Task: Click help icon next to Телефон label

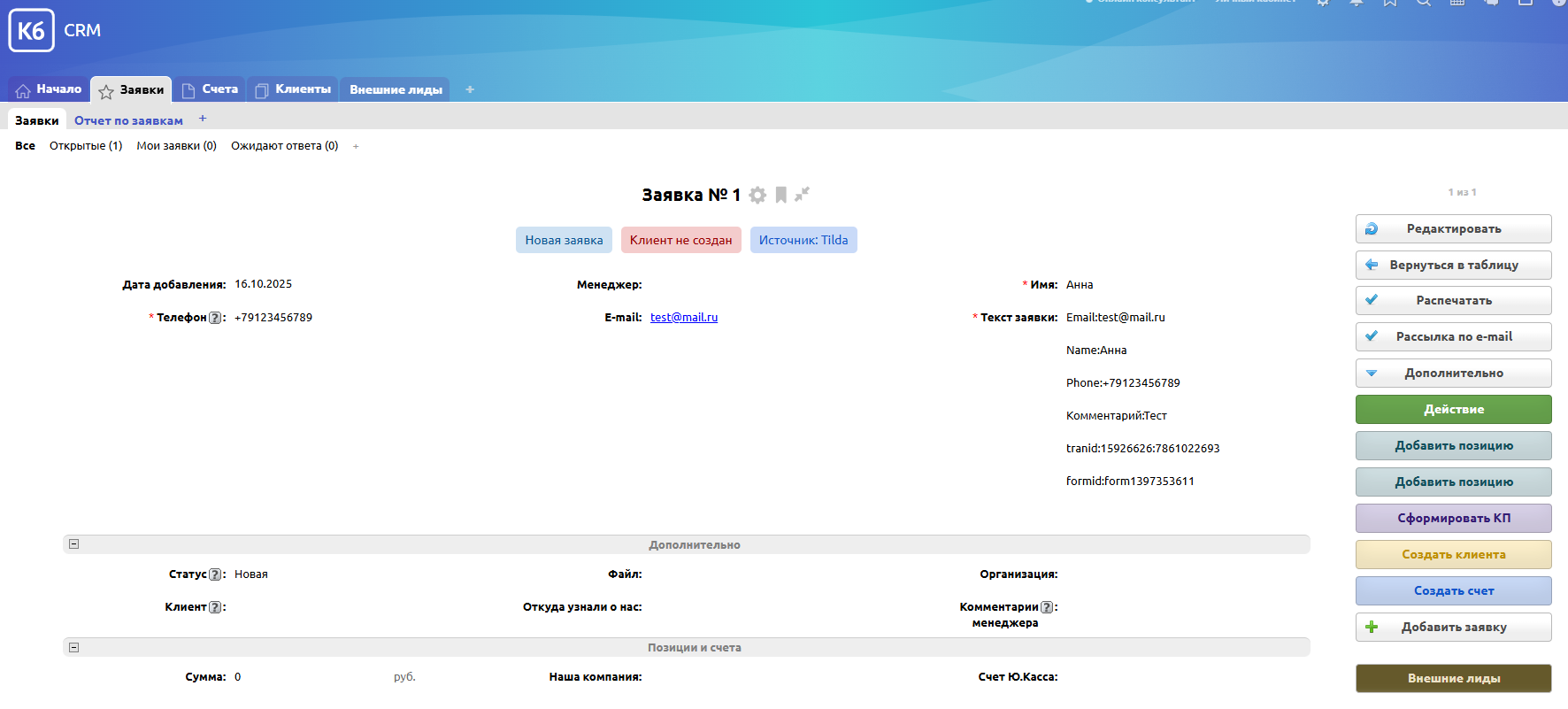Action: coord(215,318)
